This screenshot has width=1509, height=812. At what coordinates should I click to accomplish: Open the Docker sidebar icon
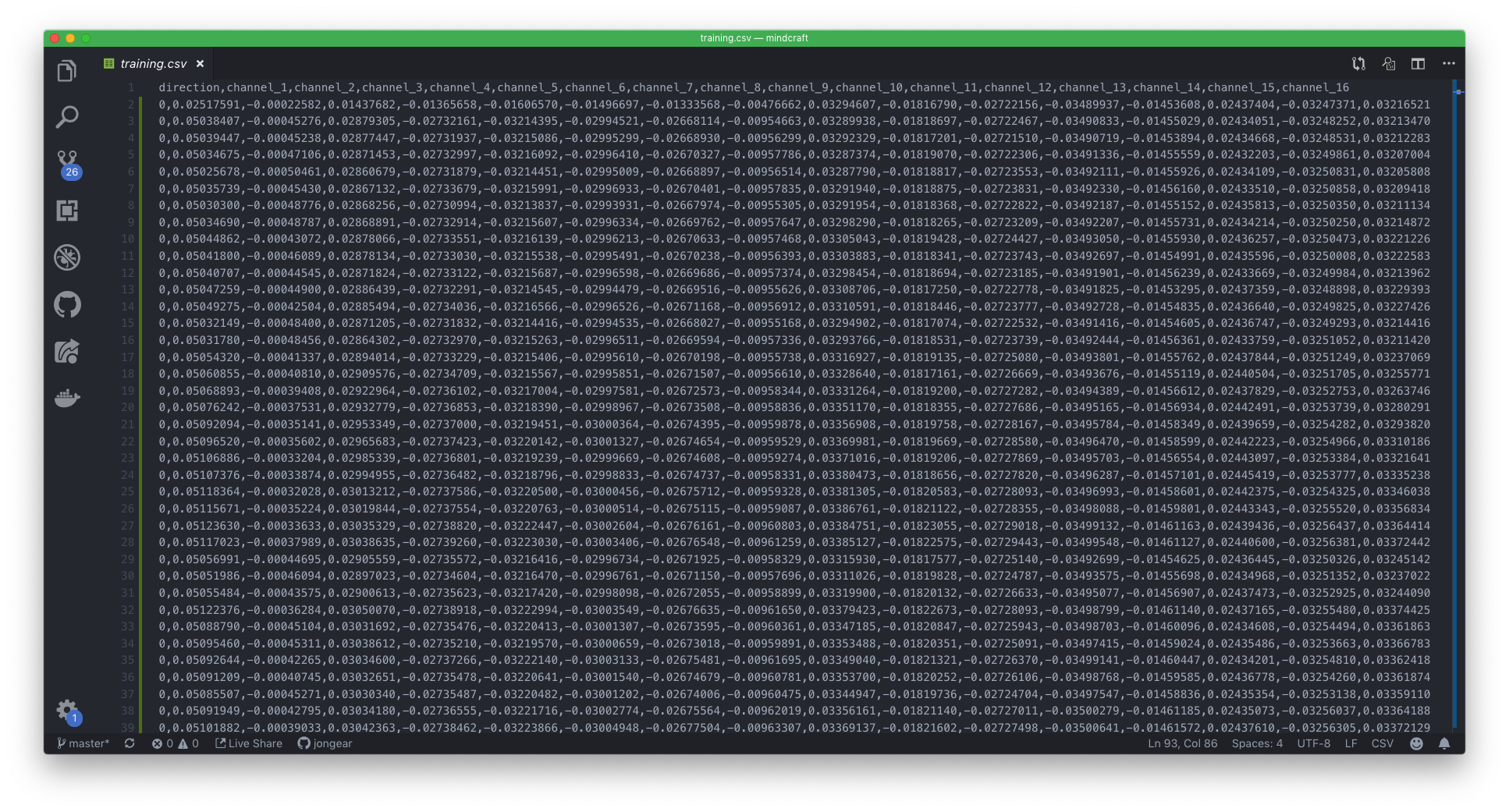[67, 398]
